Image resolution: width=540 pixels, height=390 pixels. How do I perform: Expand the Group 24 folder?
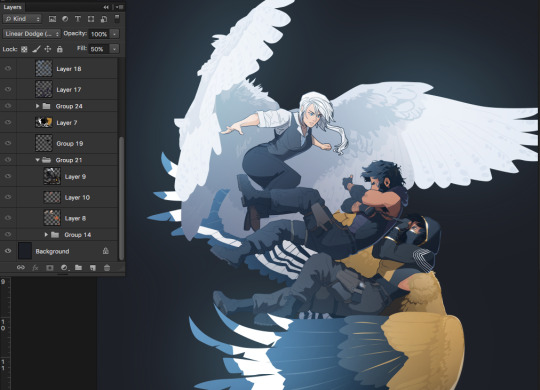pos(38,106)
